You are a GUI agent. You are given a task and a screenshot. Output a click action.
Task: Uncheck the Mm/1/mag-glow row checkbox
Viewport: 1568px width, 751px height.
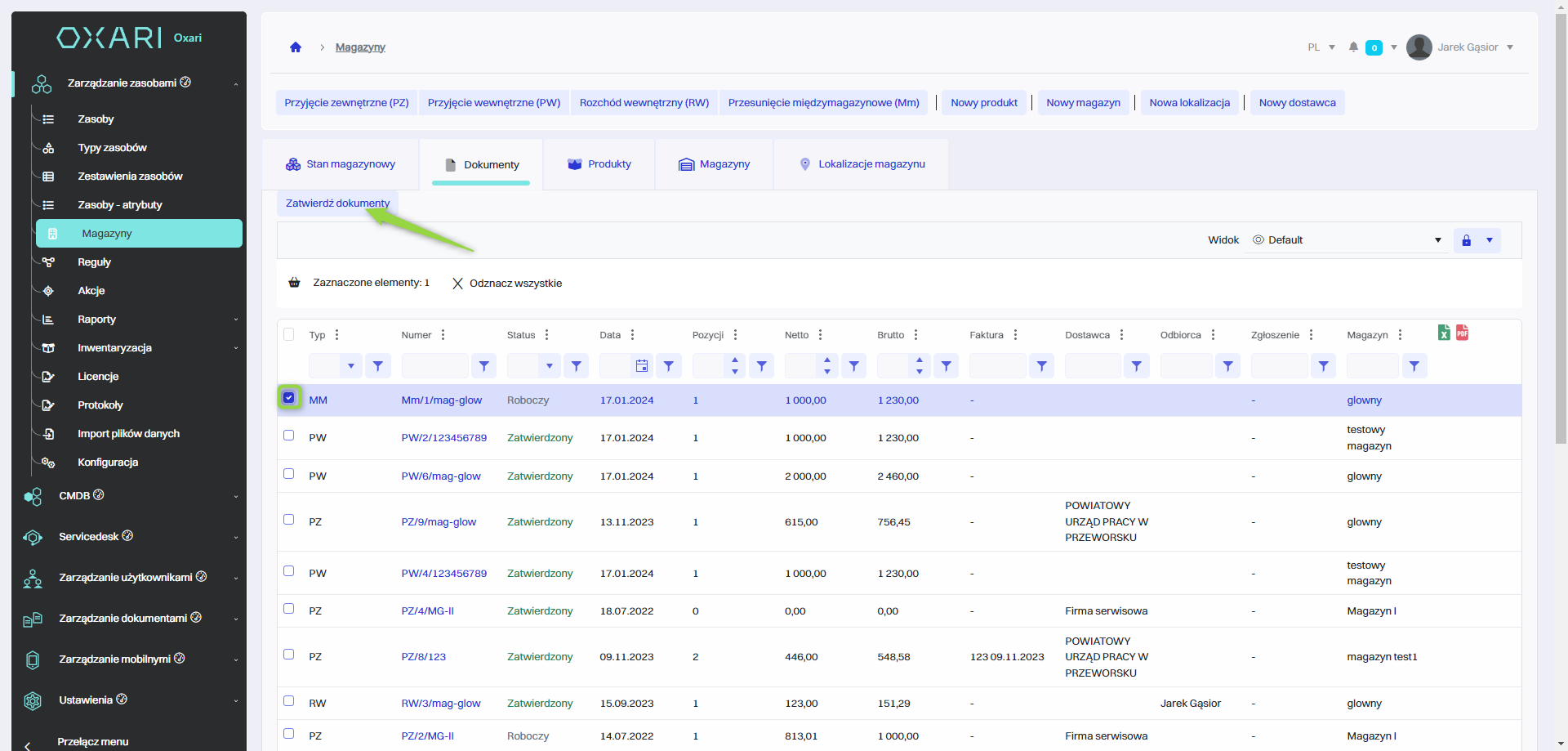point(289,398)
